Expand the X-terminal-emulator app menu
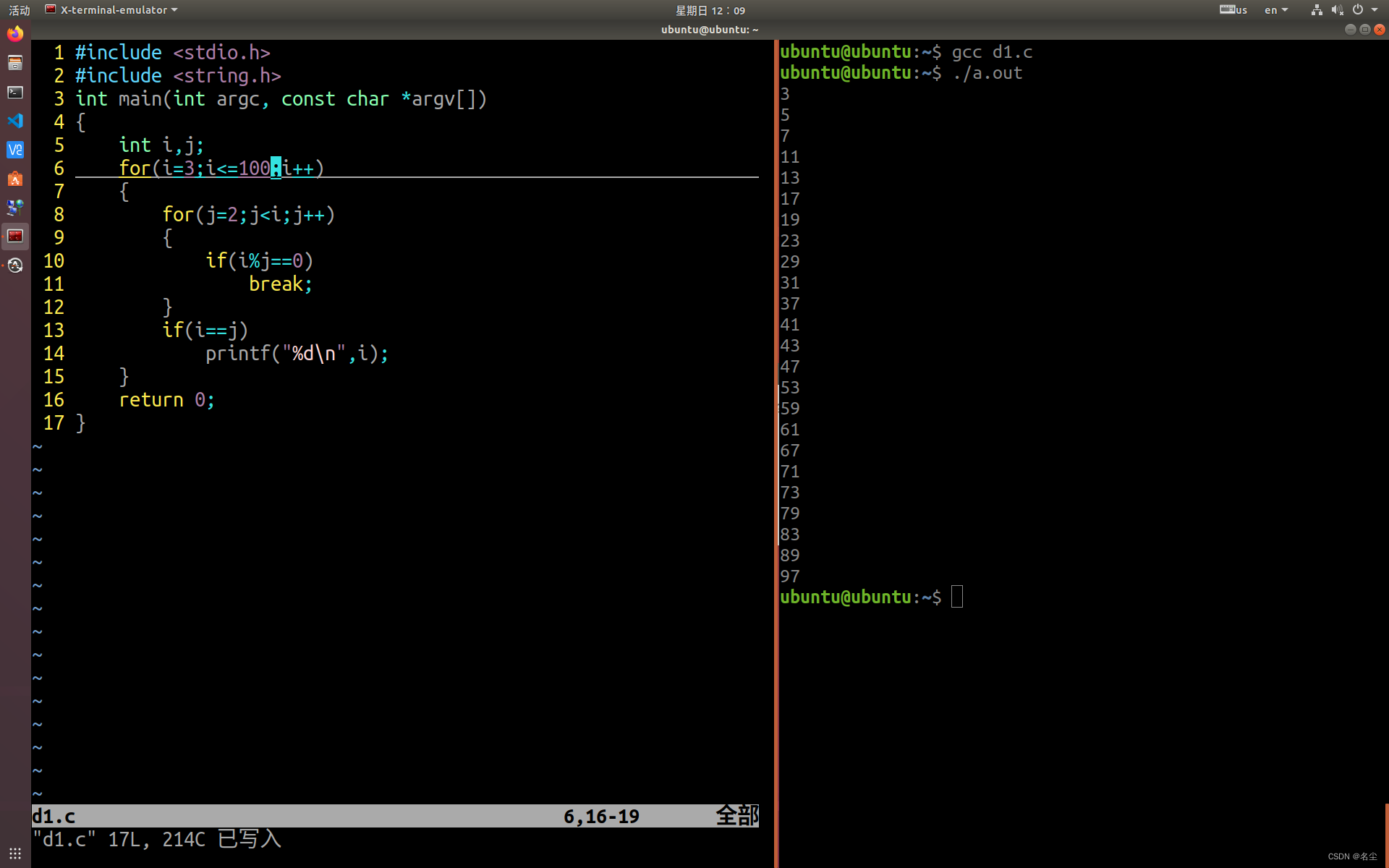 pos(112,10)
